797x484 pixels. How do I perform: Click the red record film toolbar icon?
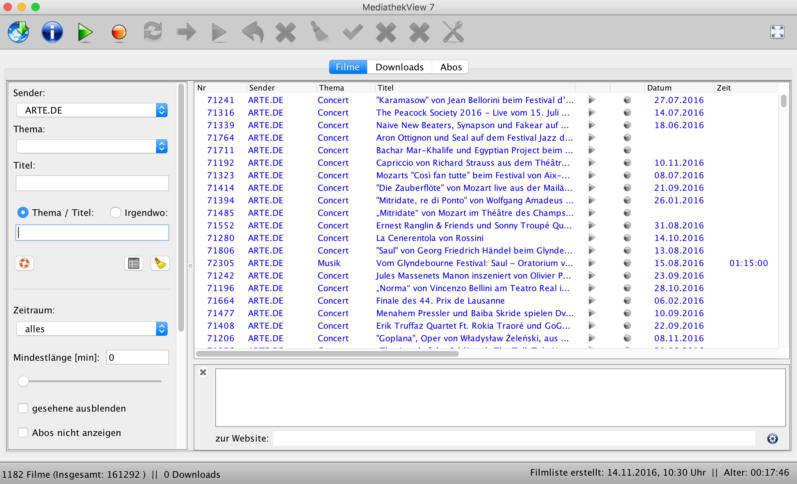[119, 32]
